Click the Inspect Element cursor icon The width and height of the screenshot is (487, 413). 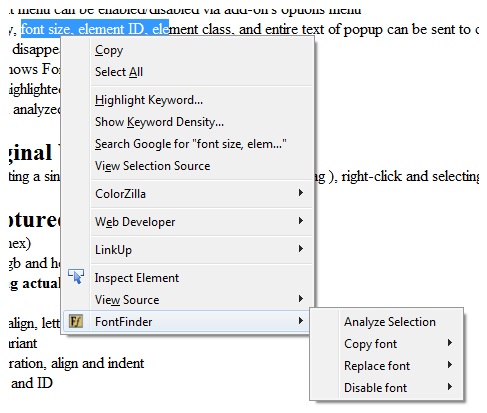(76, 277)
